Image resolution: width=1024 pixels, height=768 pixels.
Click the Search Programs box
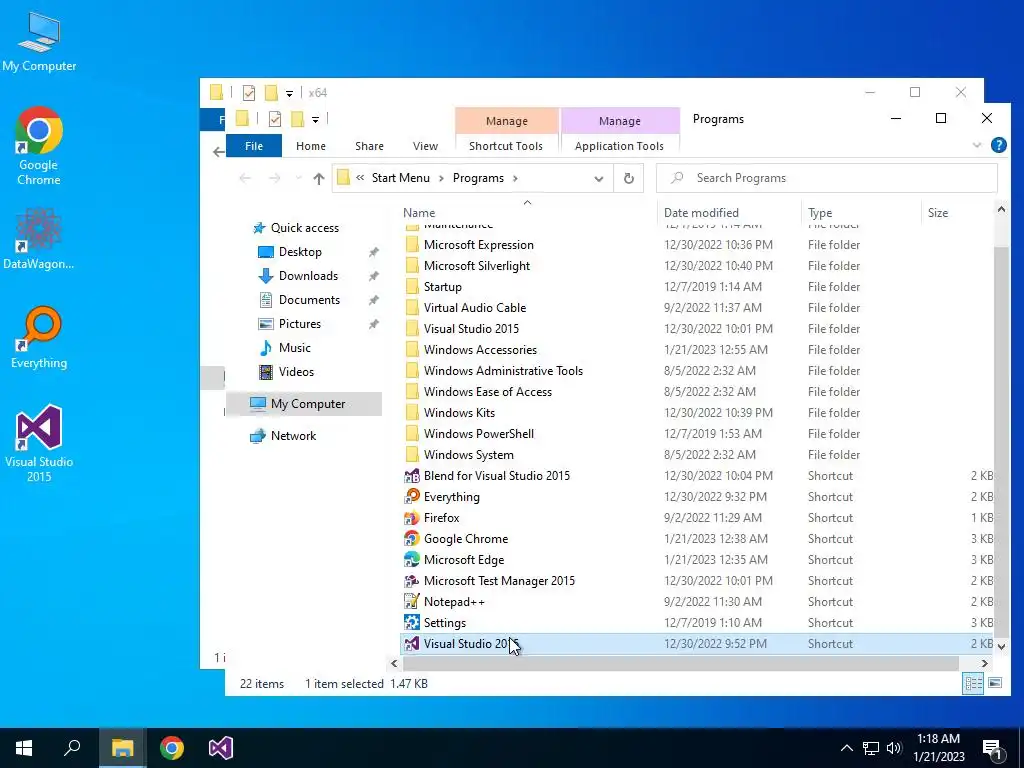pos(827,178)
